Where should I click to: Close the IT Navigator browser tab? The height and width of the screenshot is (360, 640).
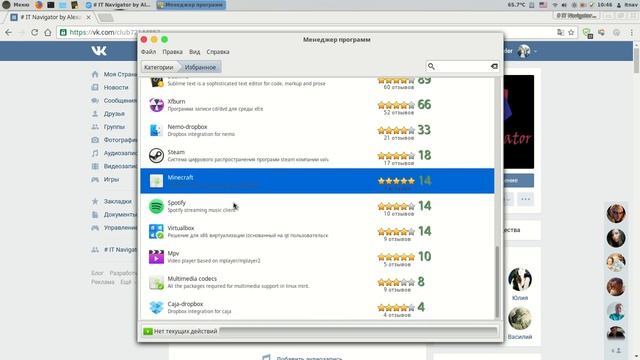89,17
